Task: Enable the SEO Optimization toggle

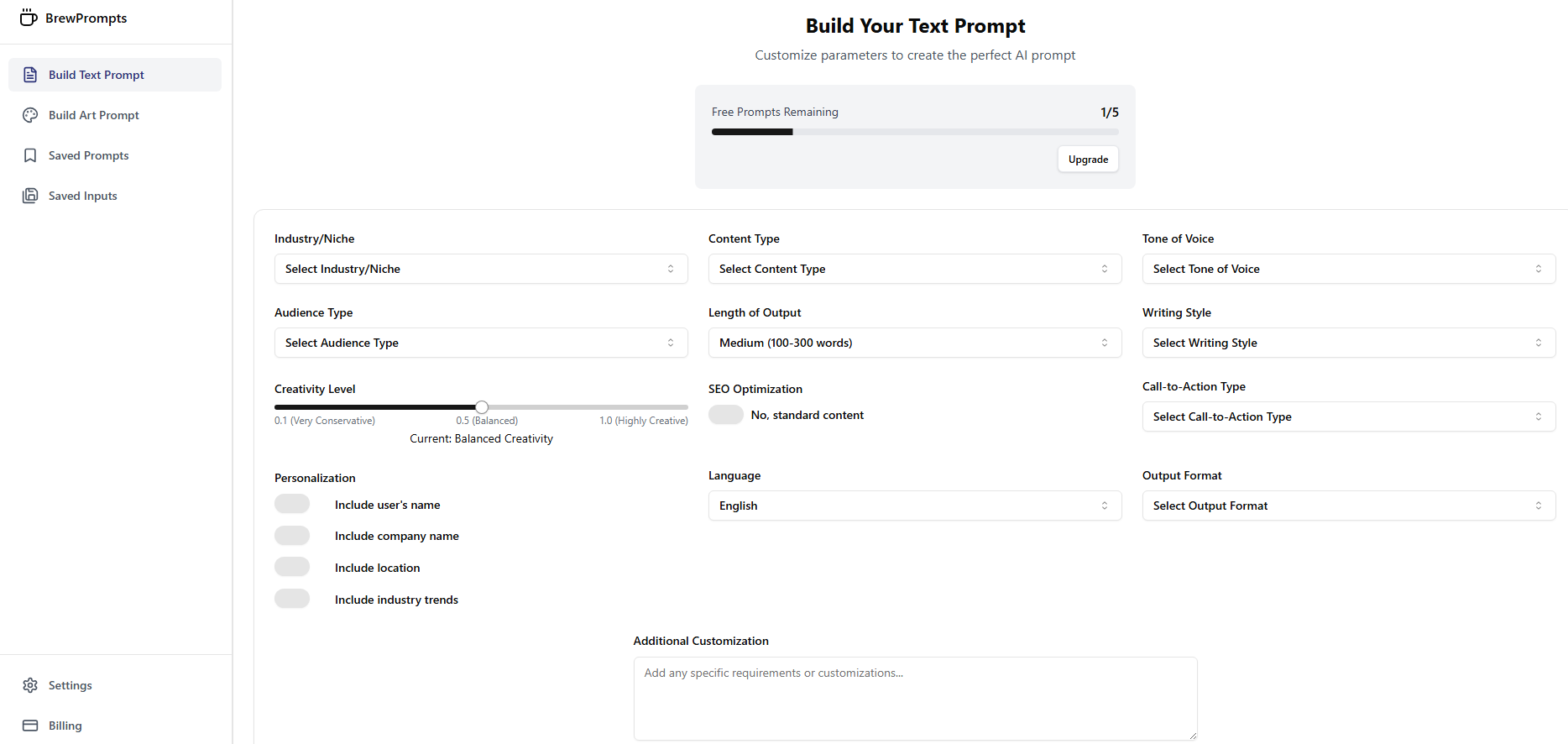Action: (x=726, y=415)
